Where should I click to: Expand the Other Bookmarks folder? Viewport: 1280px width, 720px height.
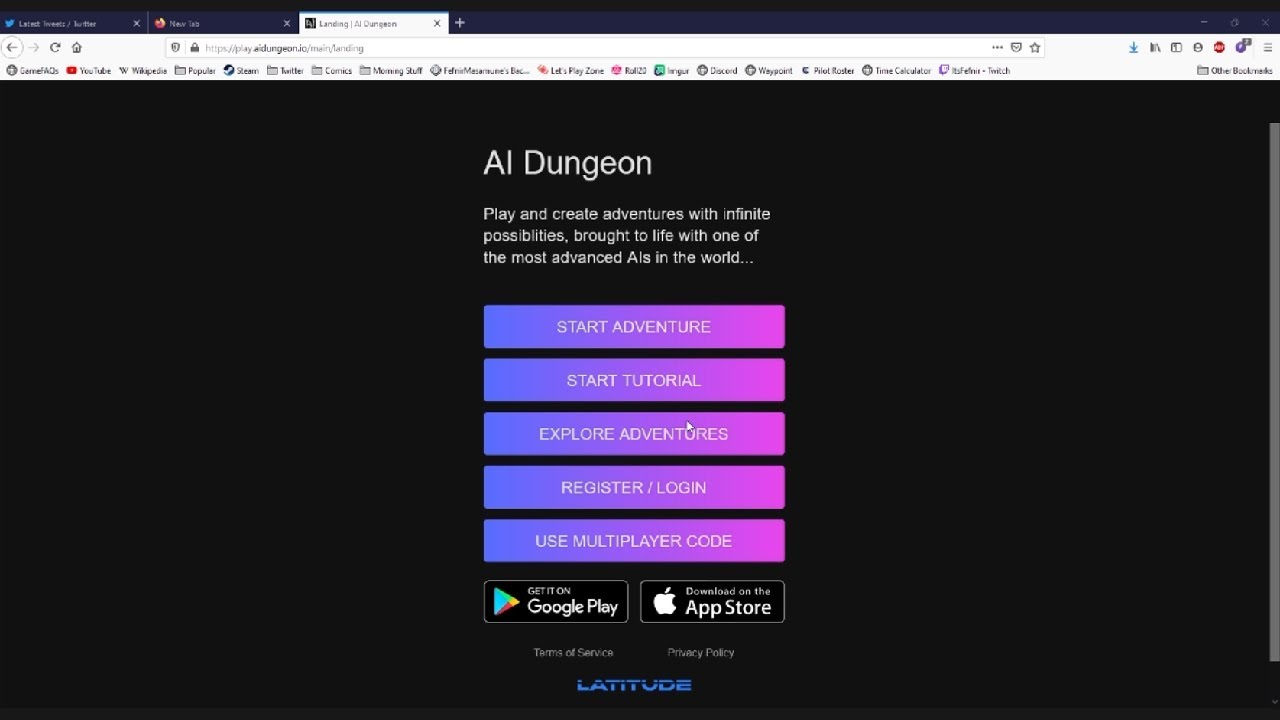coord(1235,71)
